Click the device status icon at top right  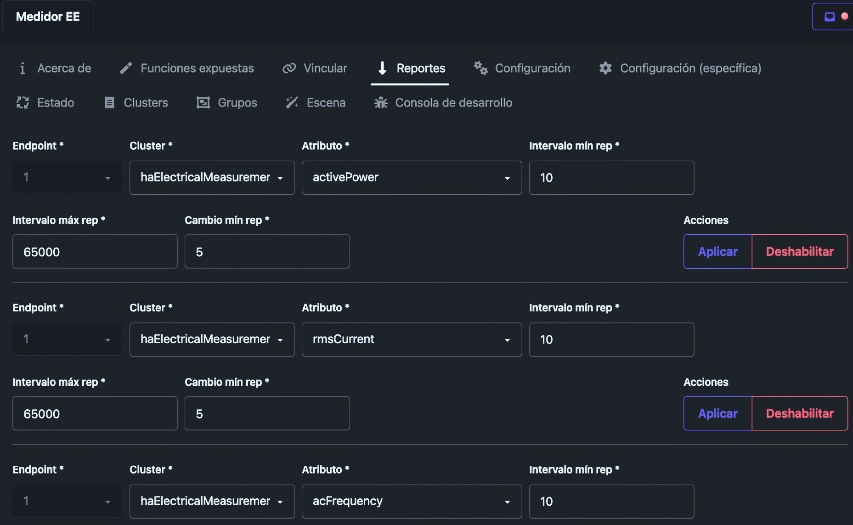point(832,16)
